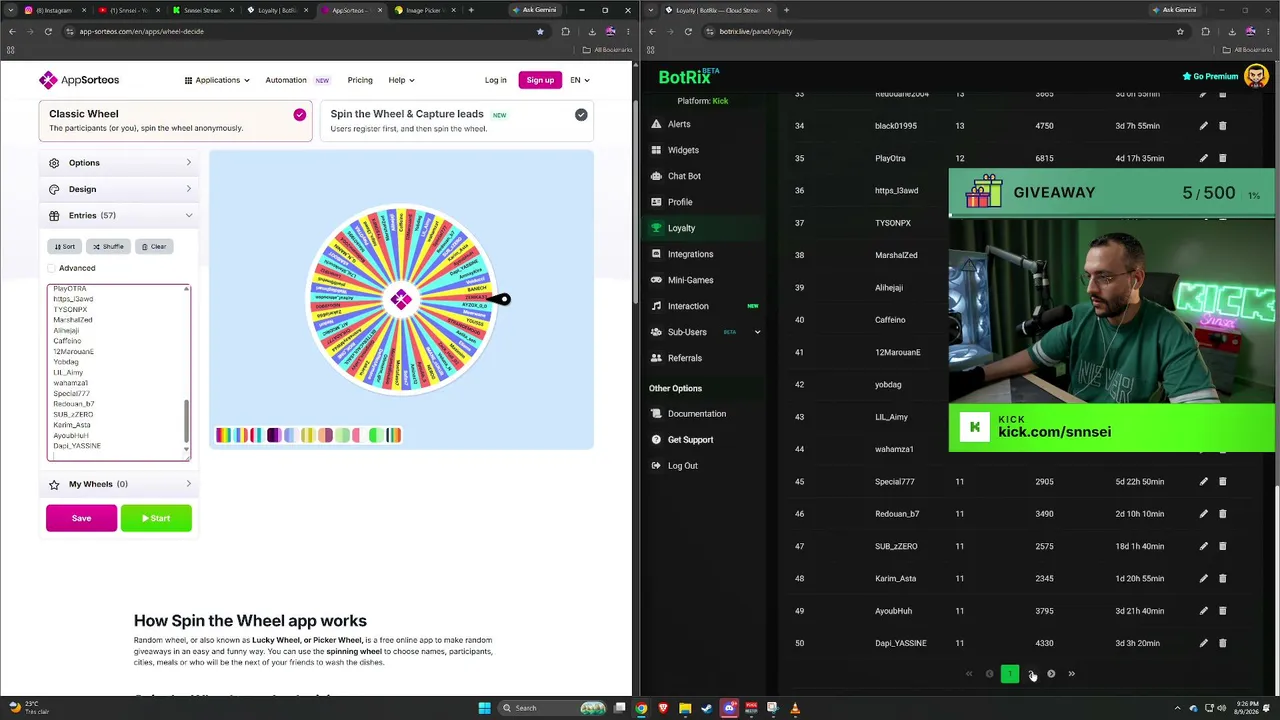Click the Design palette icon
1280x720 pixels.
point(54,189)
